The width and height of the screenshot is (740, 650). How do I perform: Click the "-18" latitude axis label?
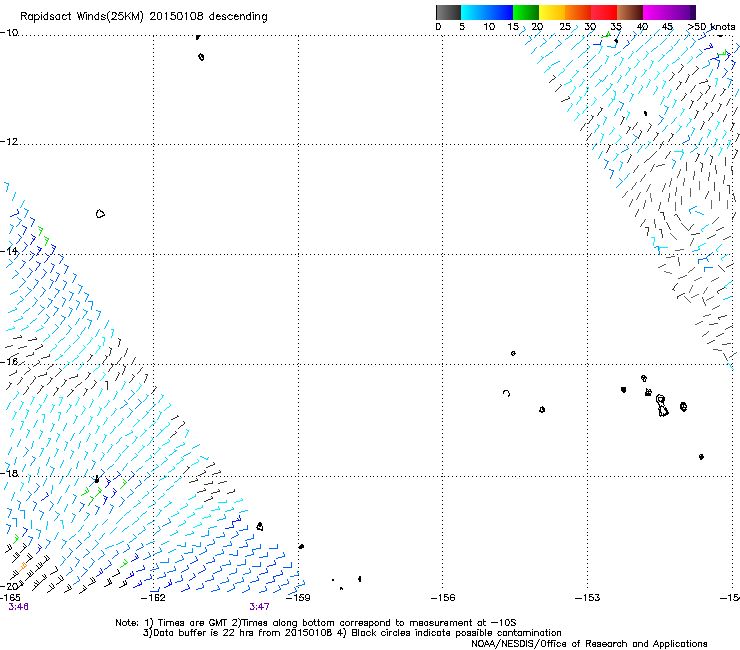[x=9, y=473]
